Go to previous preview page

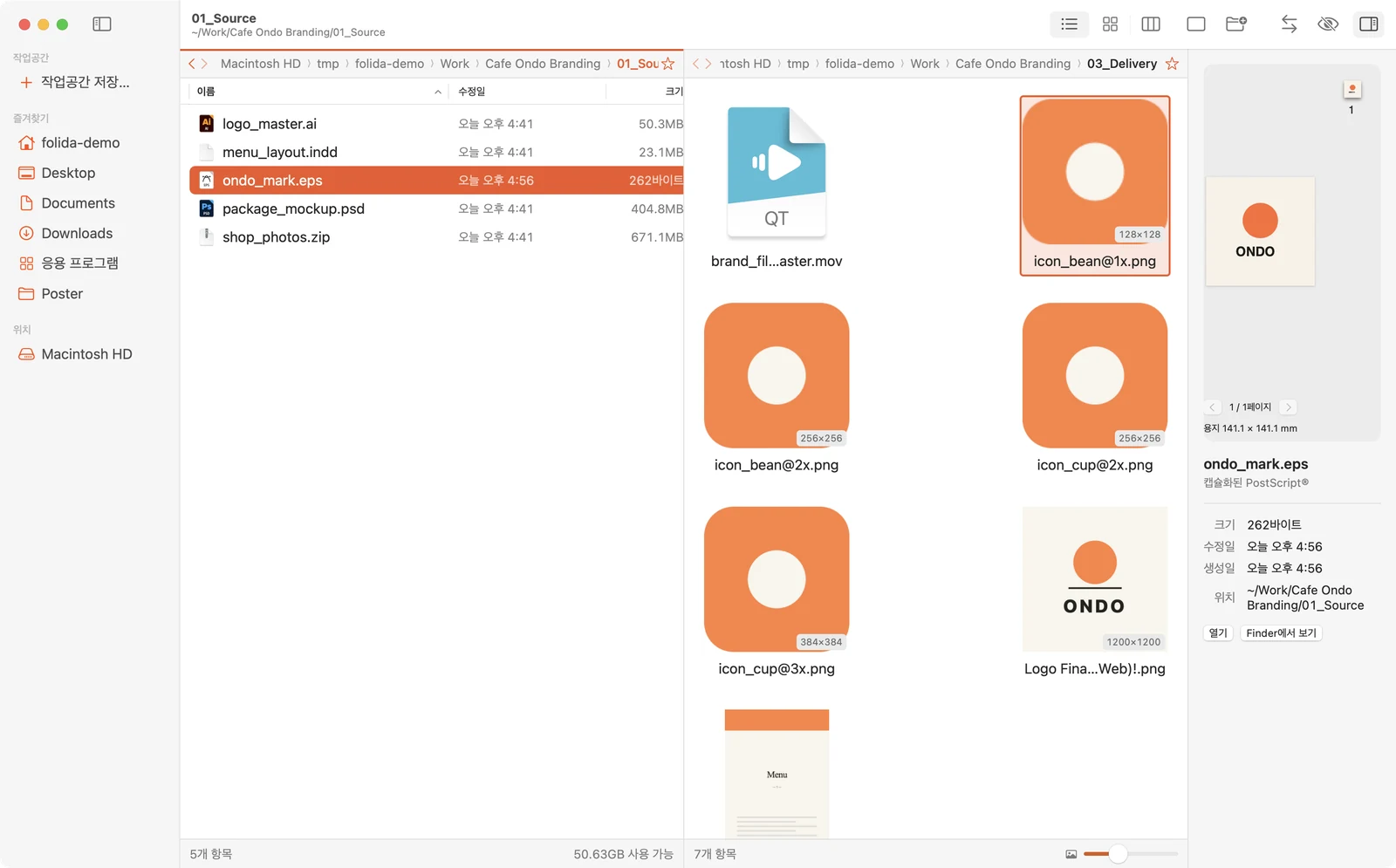1212,407
